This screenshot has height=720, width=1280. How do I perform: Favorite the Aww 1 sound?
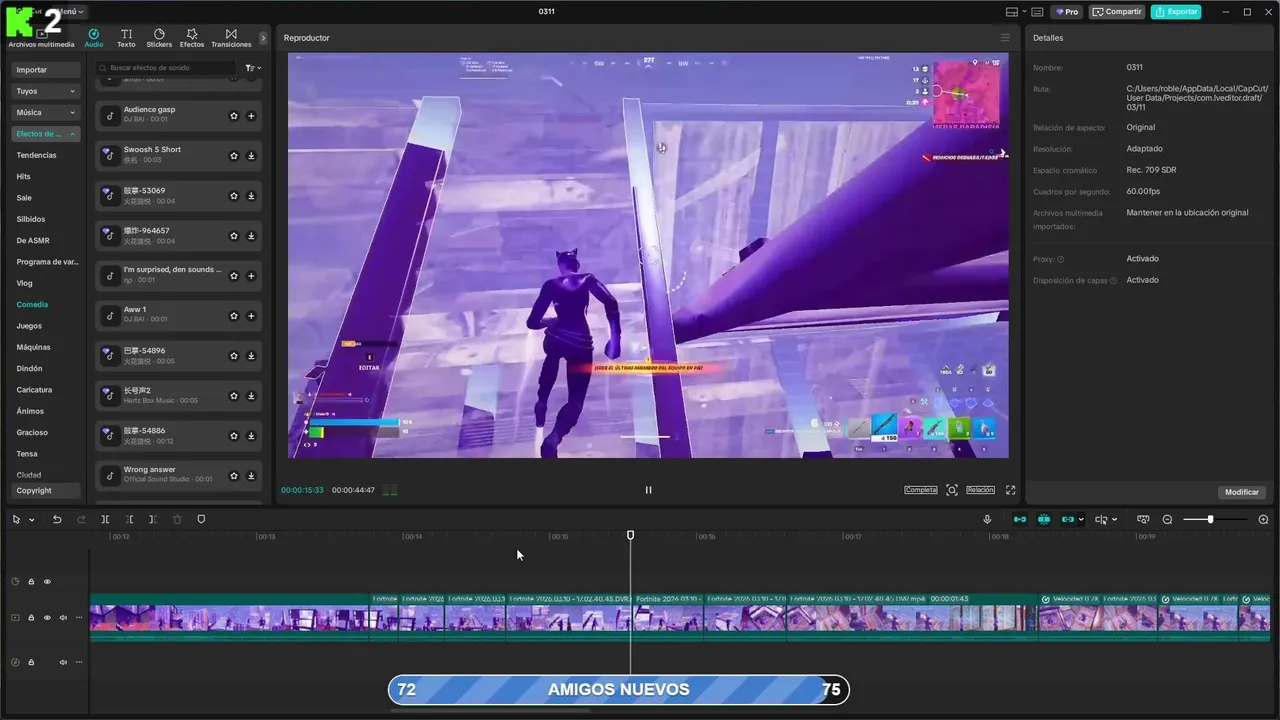pyautogui.click(x=234, y=316)
